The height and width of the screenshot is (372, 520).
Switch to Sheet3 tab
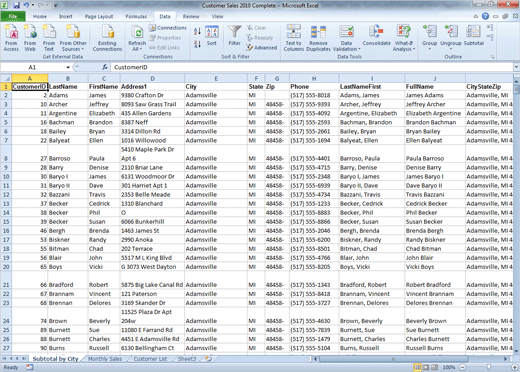point(187,359)
